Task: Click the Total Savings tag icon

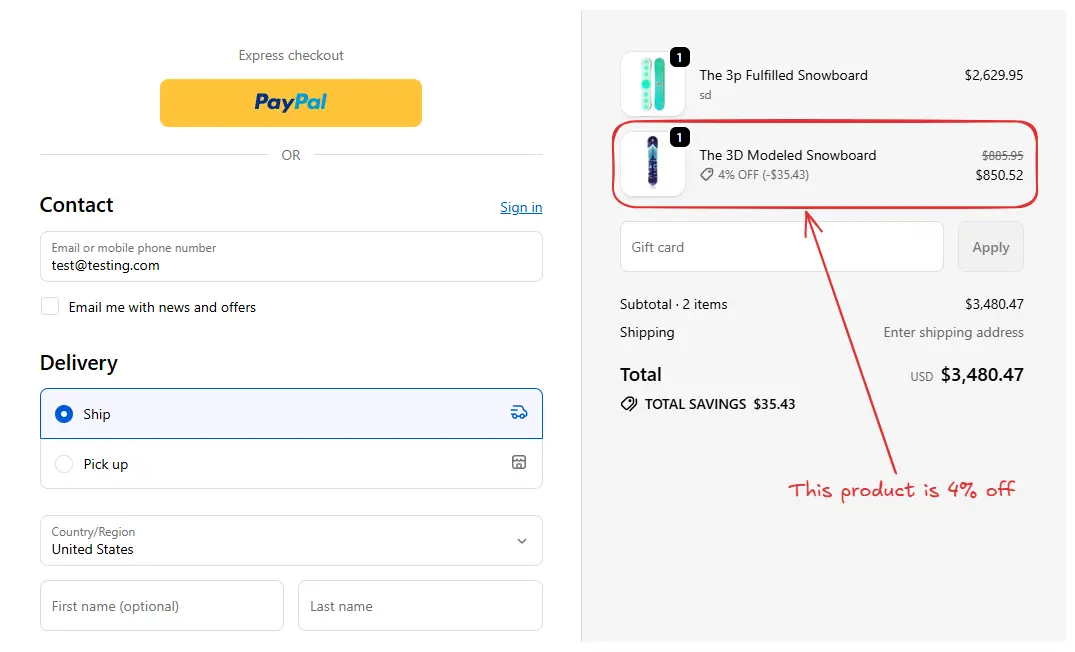Action: pos(629,404)
